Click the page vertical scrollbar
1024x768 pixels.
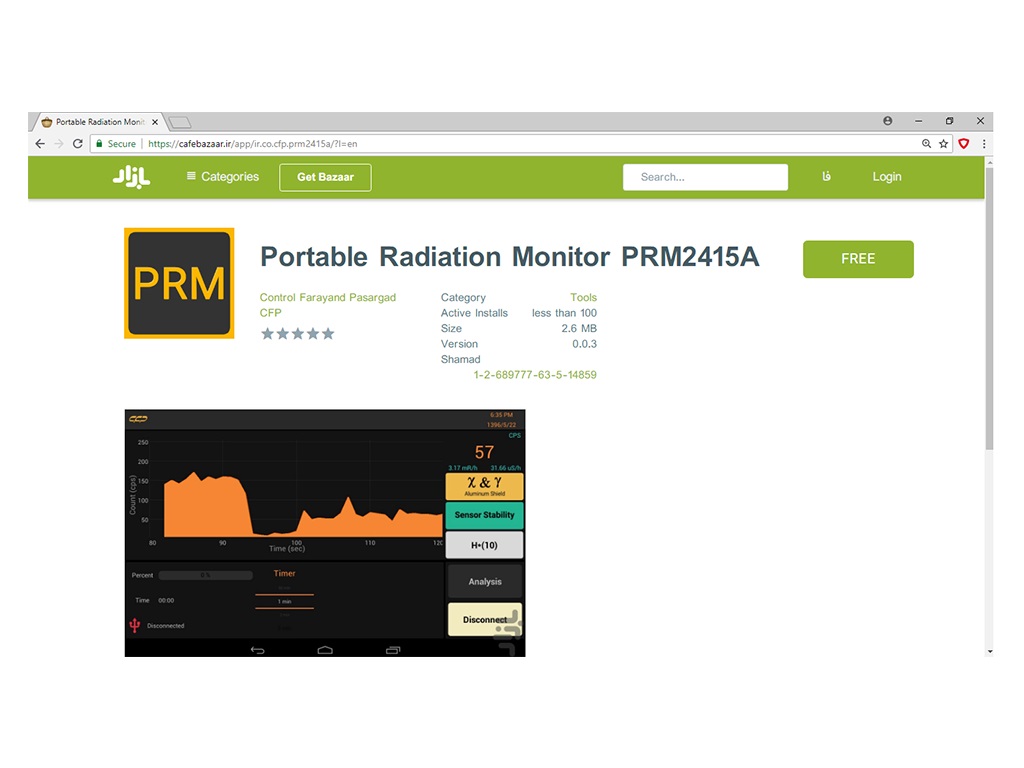(x=989, y=307)
